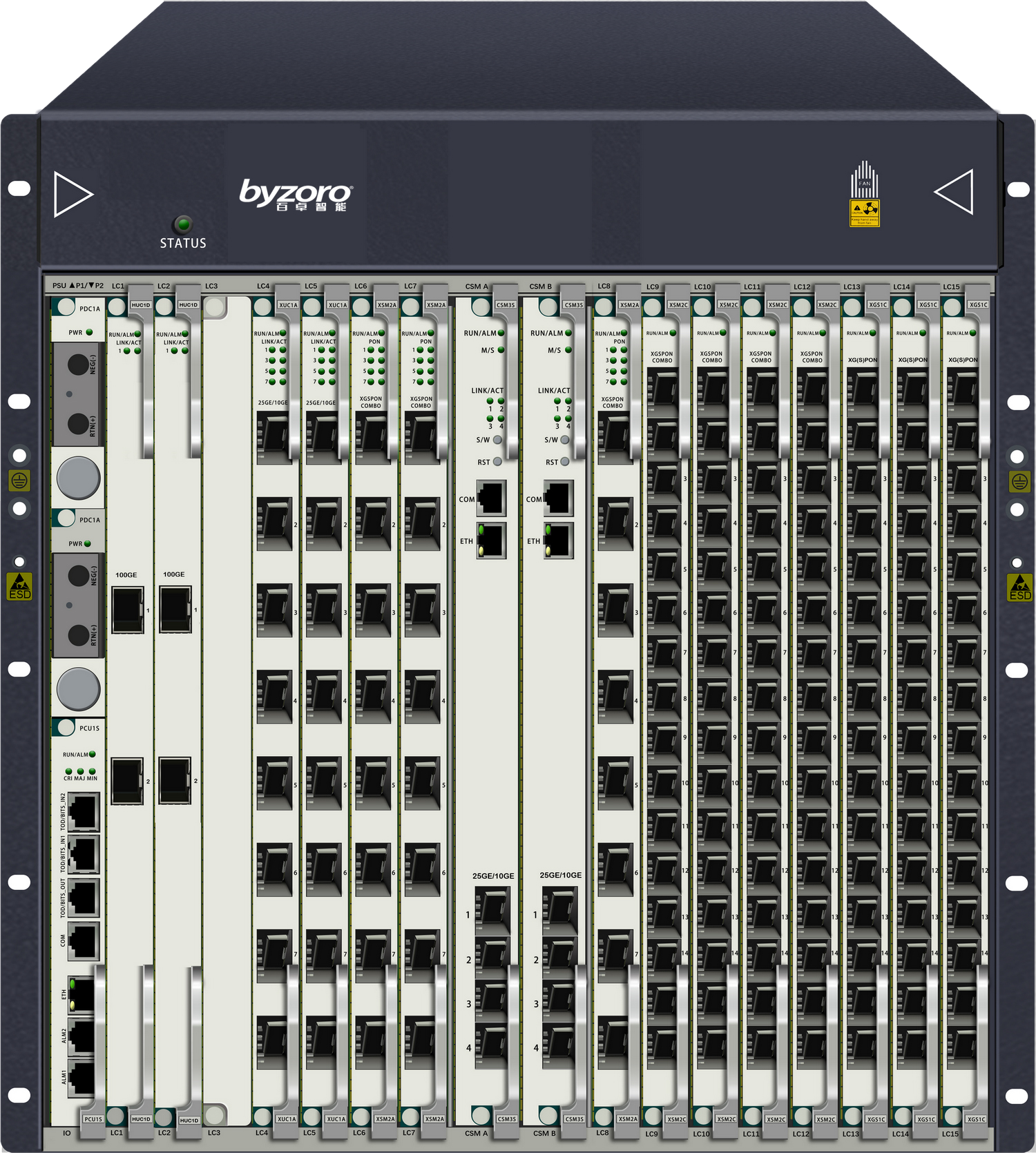Select the ETH port on PCU1S board

(81, 995)
